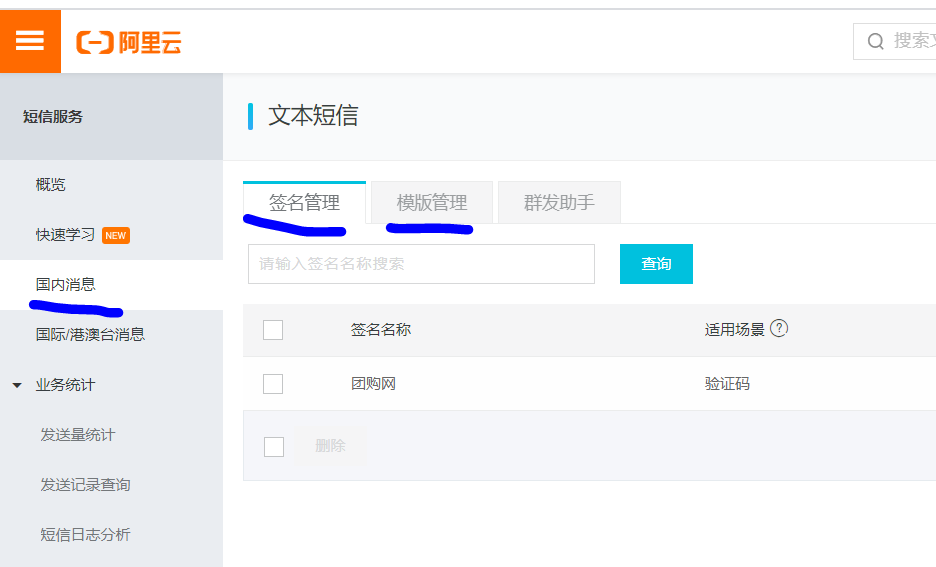This screenshot has width=936, height=567.
Task: Click the disabled 删除 button
Action: [x=330, y=446]
